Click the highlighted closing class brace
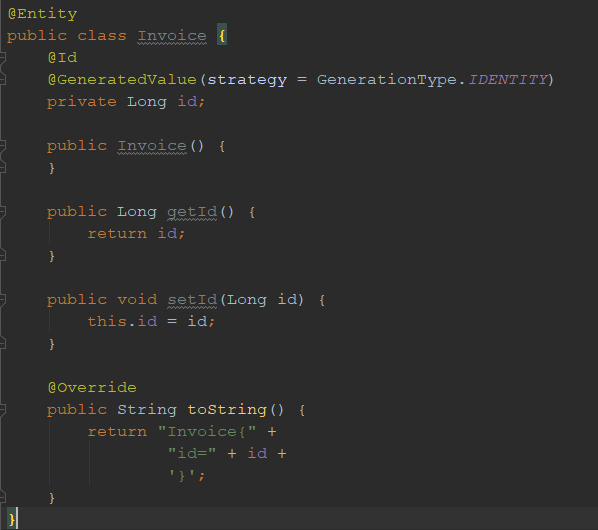The width and height of the screenshot is (598, 530). click(11, 519)
